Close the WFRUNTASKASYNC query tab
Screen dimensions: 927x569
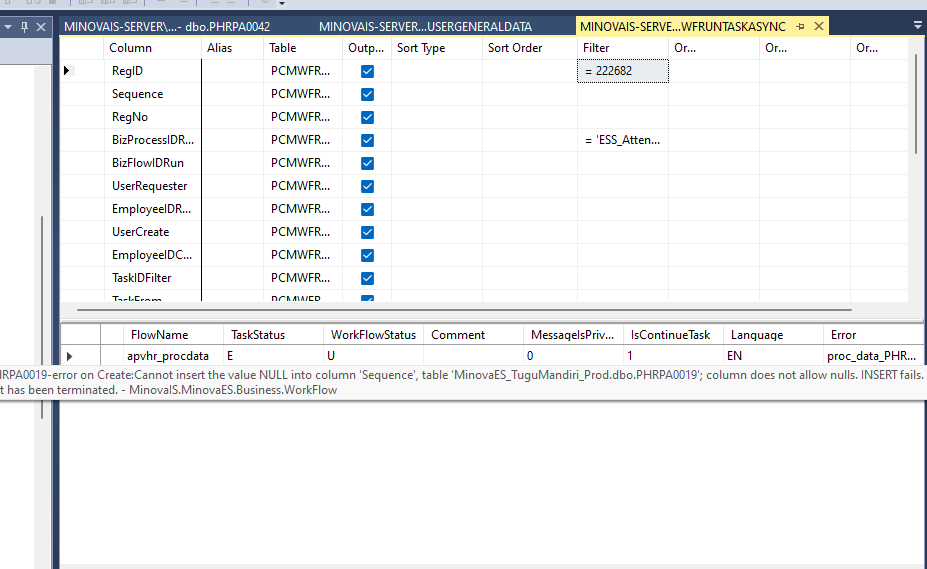(x=819, y=26)
